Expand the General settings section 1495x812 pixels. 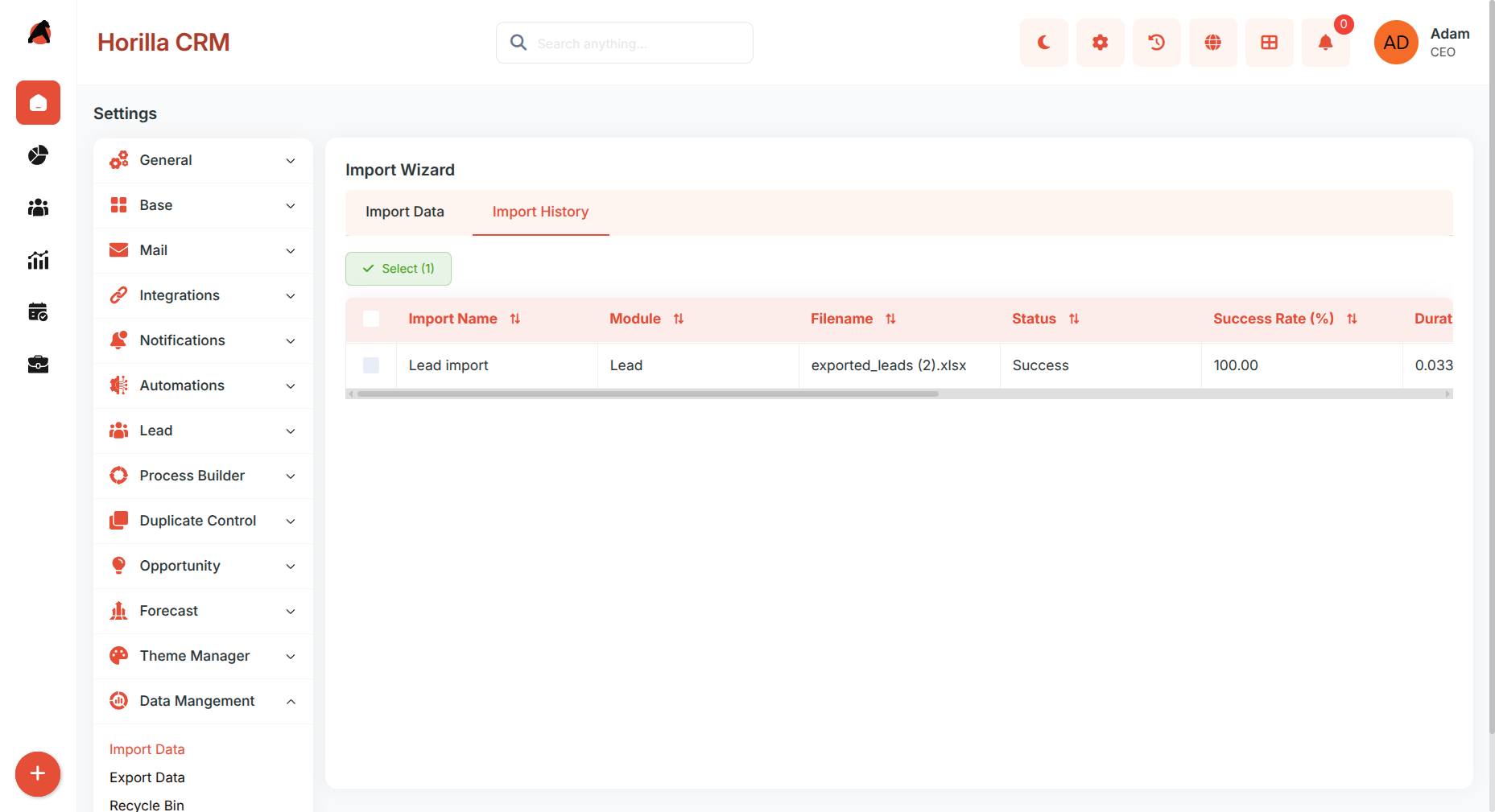[x=203, y=160]
